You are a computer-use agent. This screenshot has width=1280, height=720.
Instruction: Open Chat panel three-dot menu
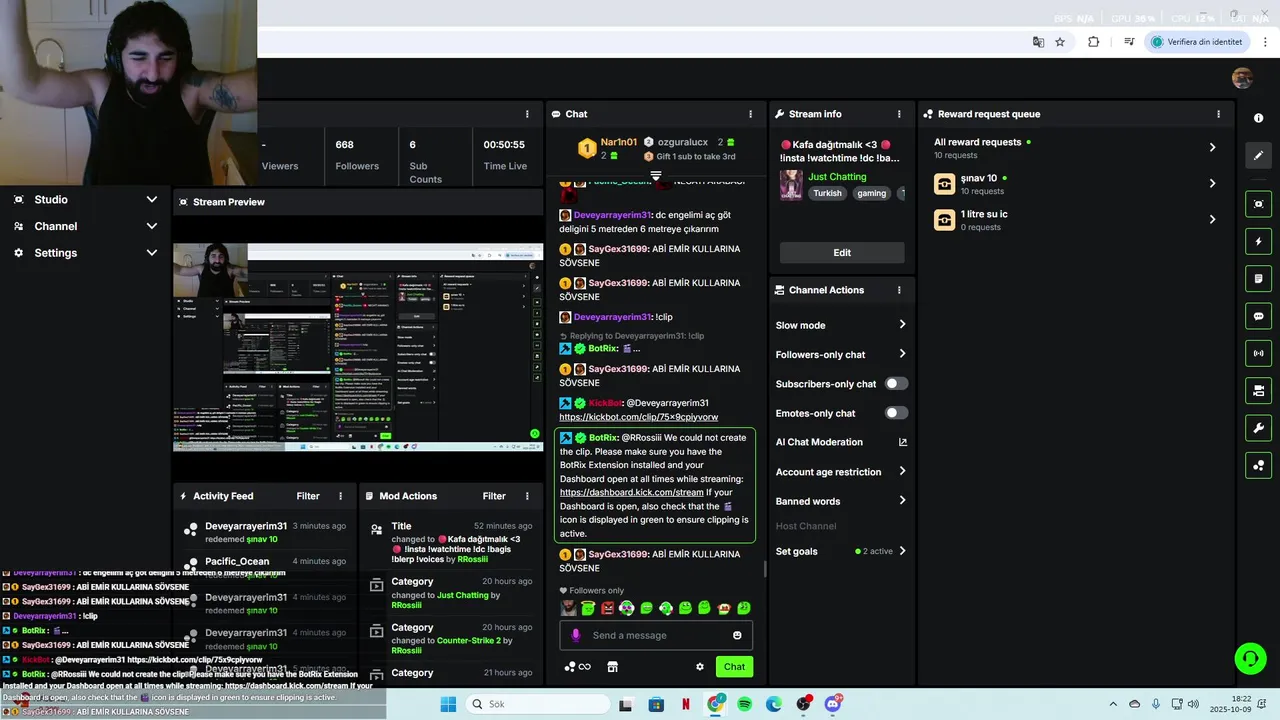(x=750, y=114)
